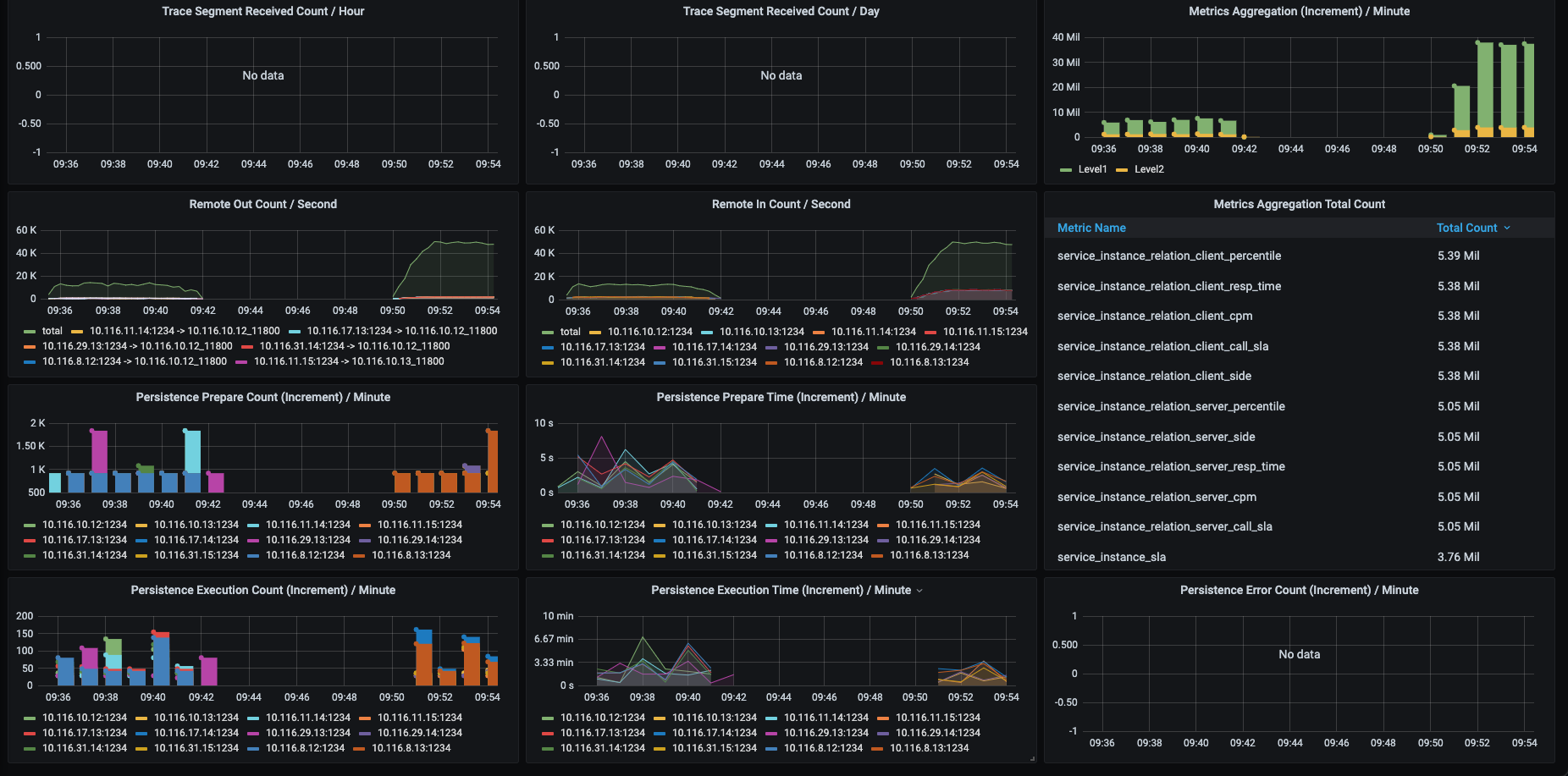Viewport: 1568px width, 776px height.
Task: Click the Metric Name column header
Action: (1091, 228)
